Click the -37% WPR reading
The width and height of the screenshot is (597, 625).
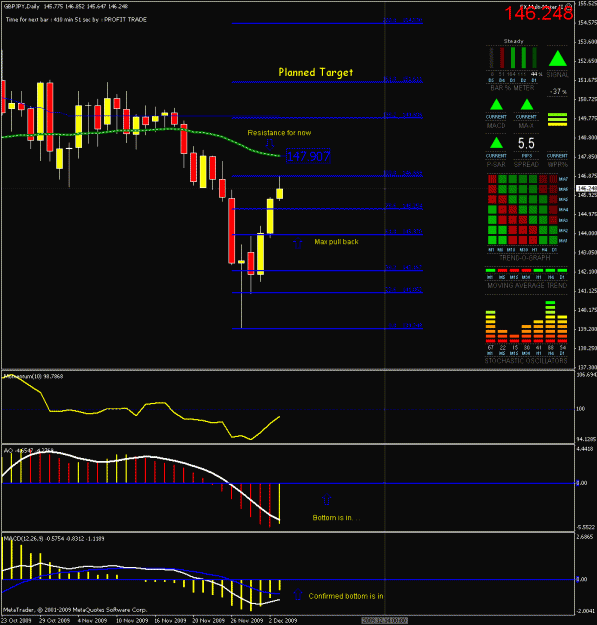point(558,92)
